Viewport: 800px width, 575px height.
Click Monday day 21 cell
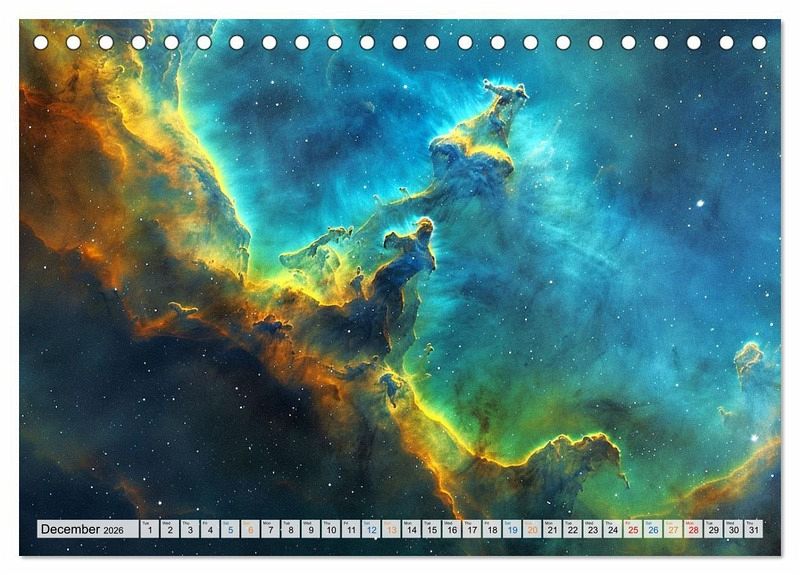[x=553, y=529]
